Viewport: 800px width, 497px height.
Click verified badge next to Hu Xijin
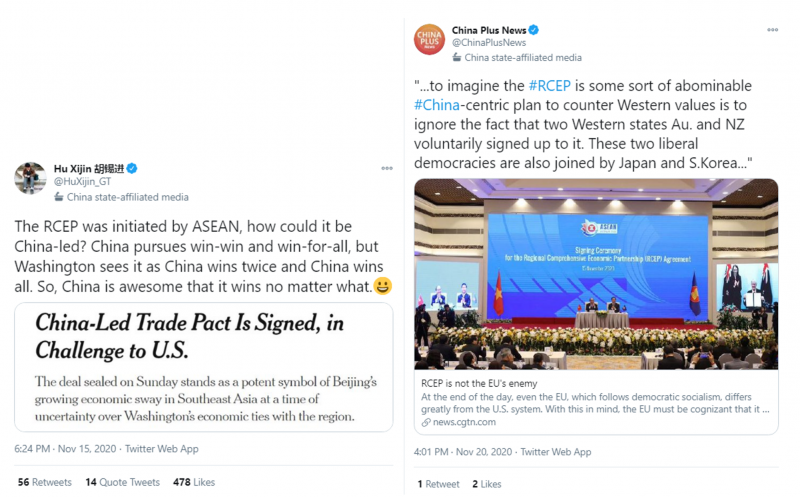click(x=132, y=168)
